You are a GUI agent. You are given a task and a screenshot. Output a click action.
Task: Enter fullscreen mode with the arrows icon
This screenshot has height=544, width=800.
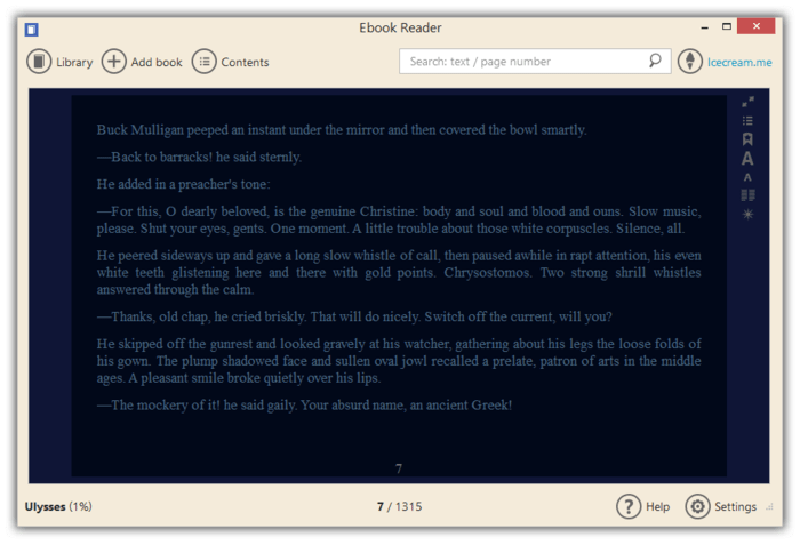click(748, 102)
